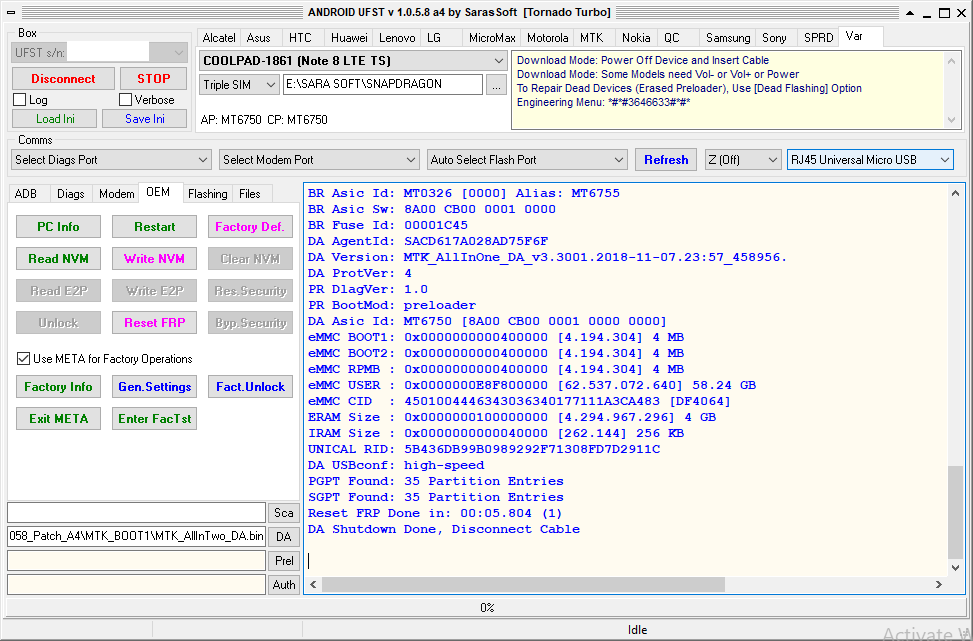Click the browse folder ellipsis button
The width and height of the screenshot is (973, 641).
[495, 85]
